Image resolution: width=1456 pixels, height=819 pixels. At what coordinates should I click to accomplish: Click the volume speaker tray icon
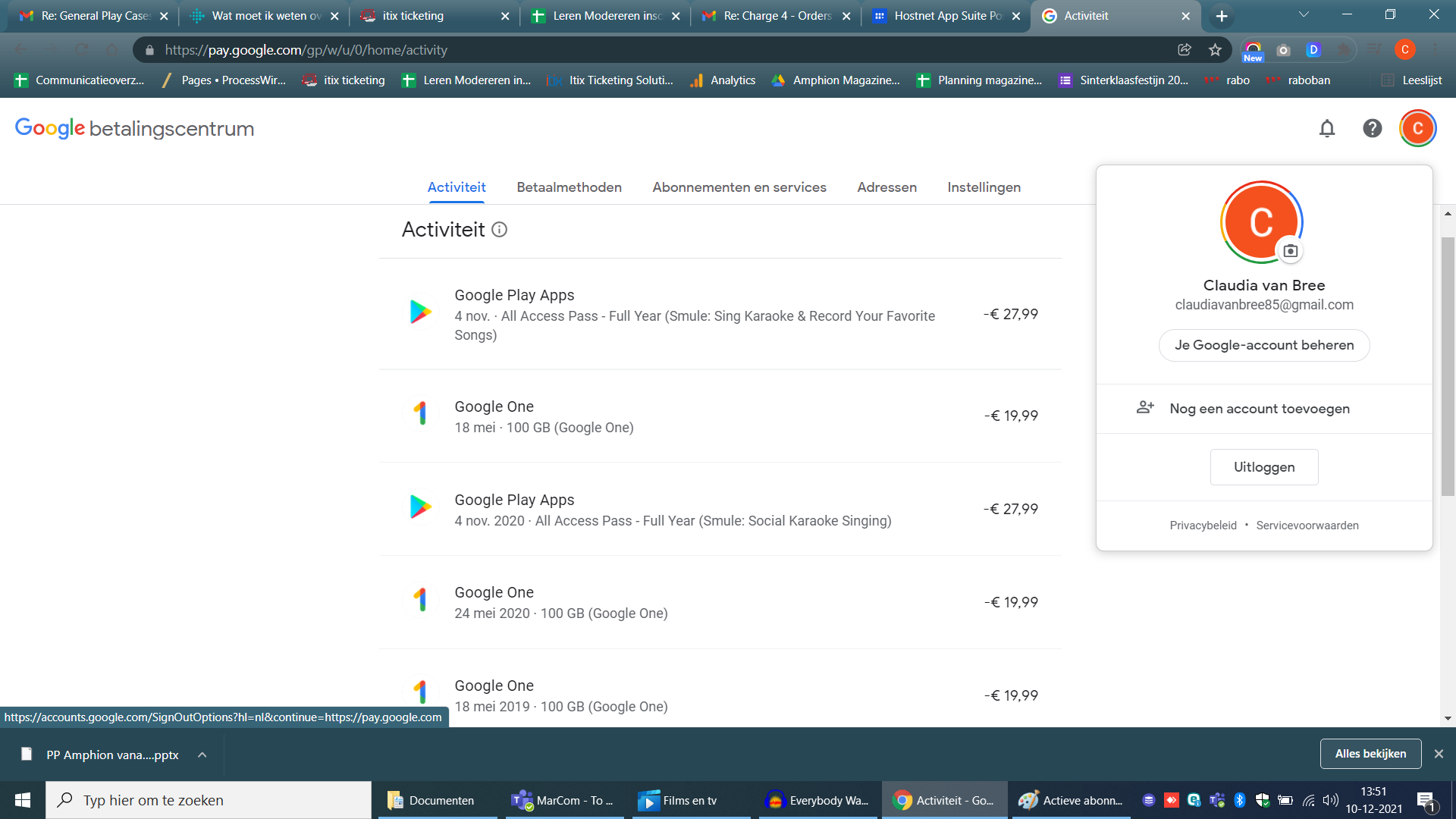pos(1331,800)
